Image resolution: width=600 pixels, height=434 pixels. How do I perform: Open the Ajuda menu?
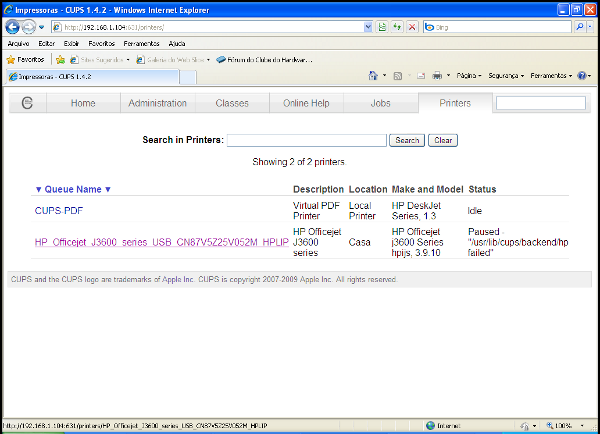(177, 44)
